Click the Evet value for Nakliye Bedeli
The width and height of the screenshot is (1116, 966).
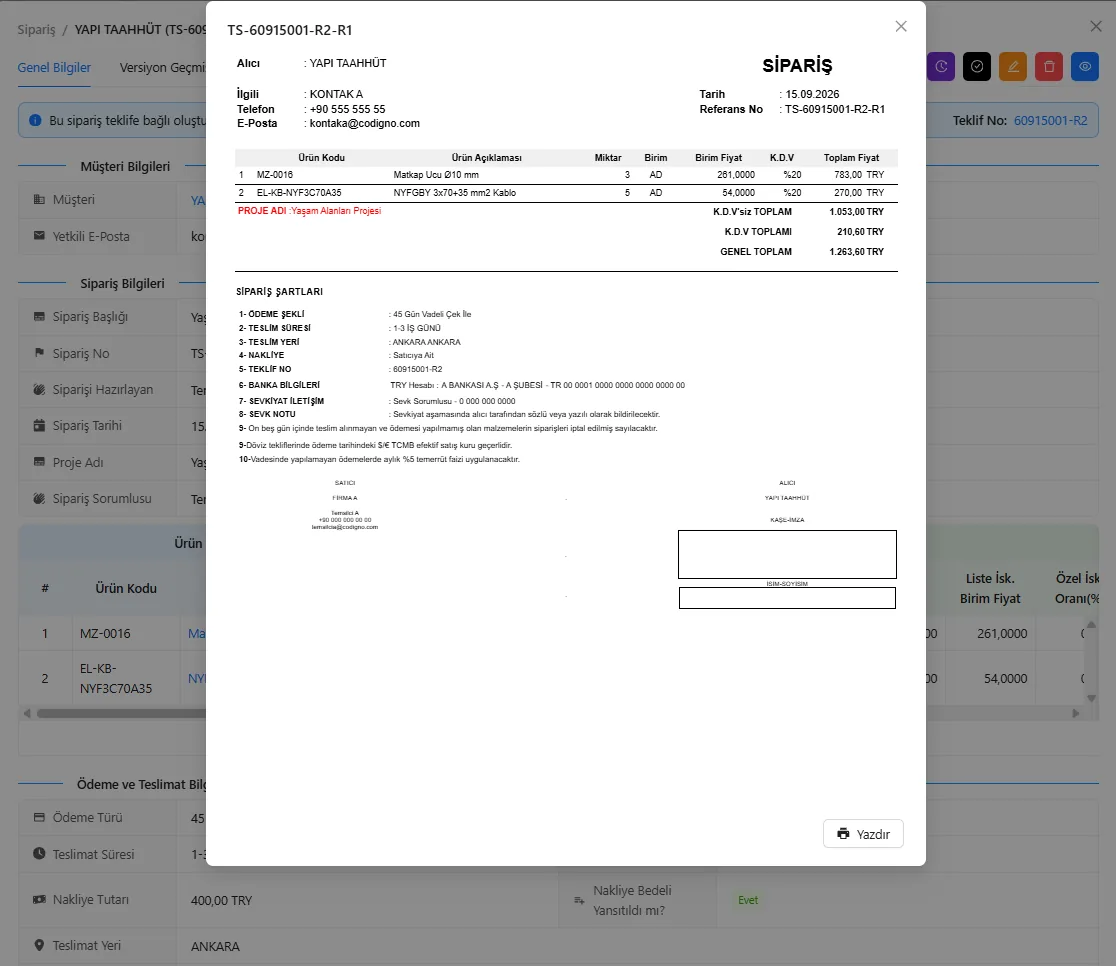tap(748, 901)
